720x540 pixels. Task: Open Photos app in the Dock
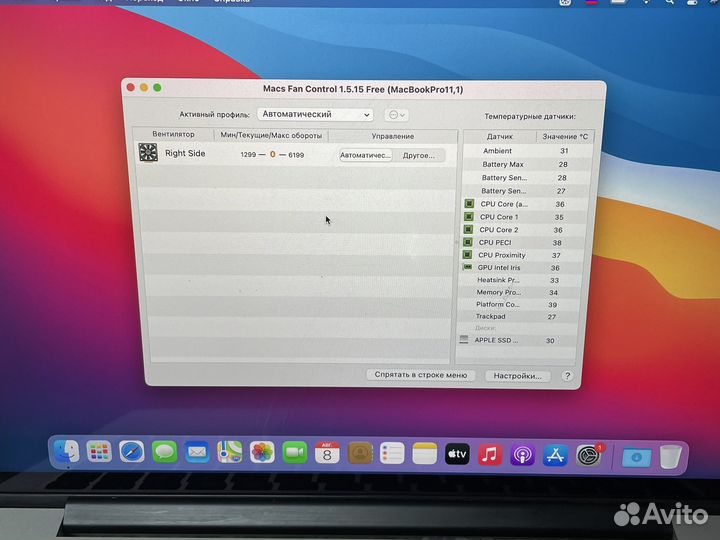(x=262, y=453)
